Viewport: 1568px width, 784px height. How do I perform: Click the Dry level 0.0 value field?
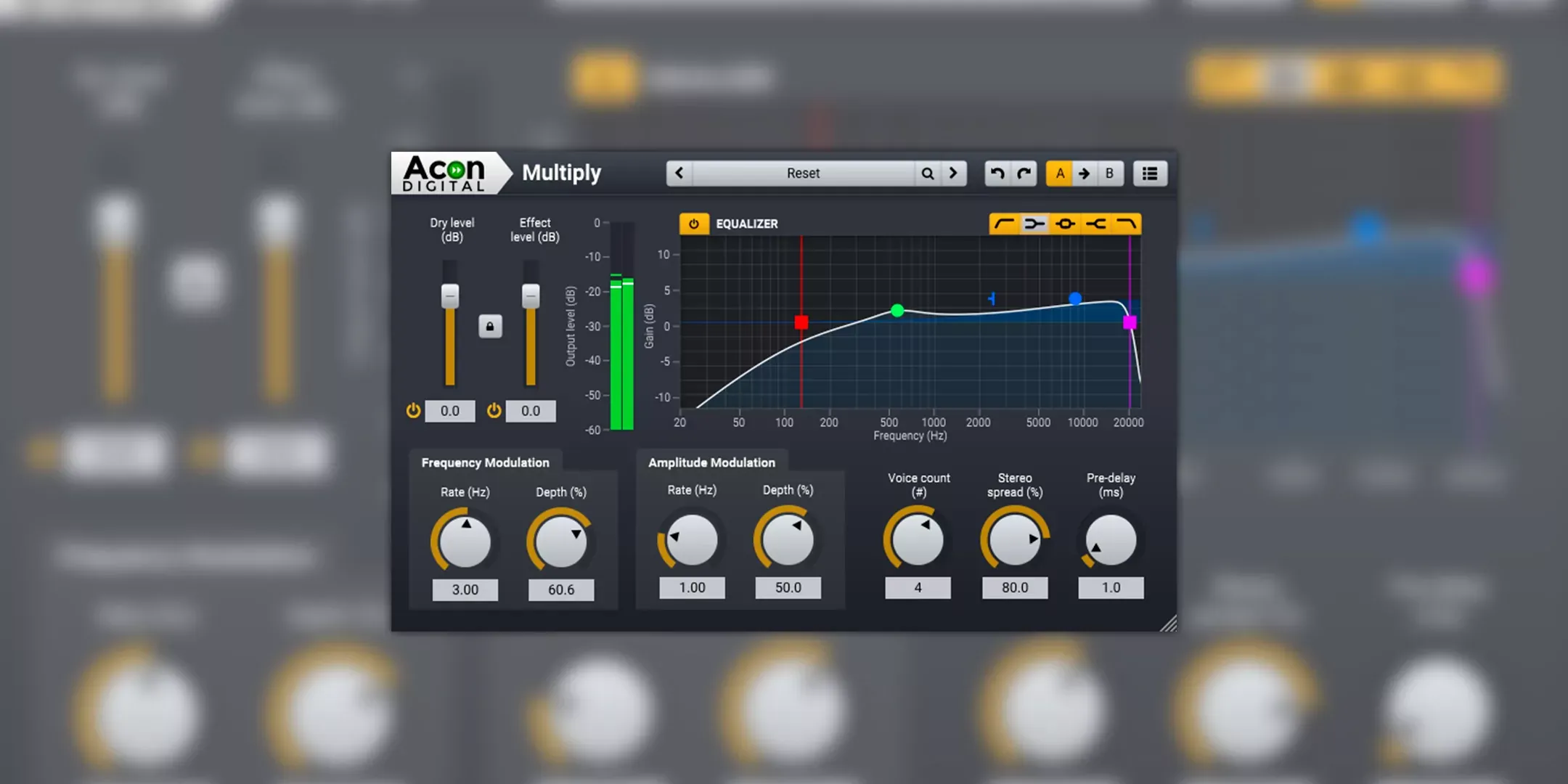click(450, 411)
